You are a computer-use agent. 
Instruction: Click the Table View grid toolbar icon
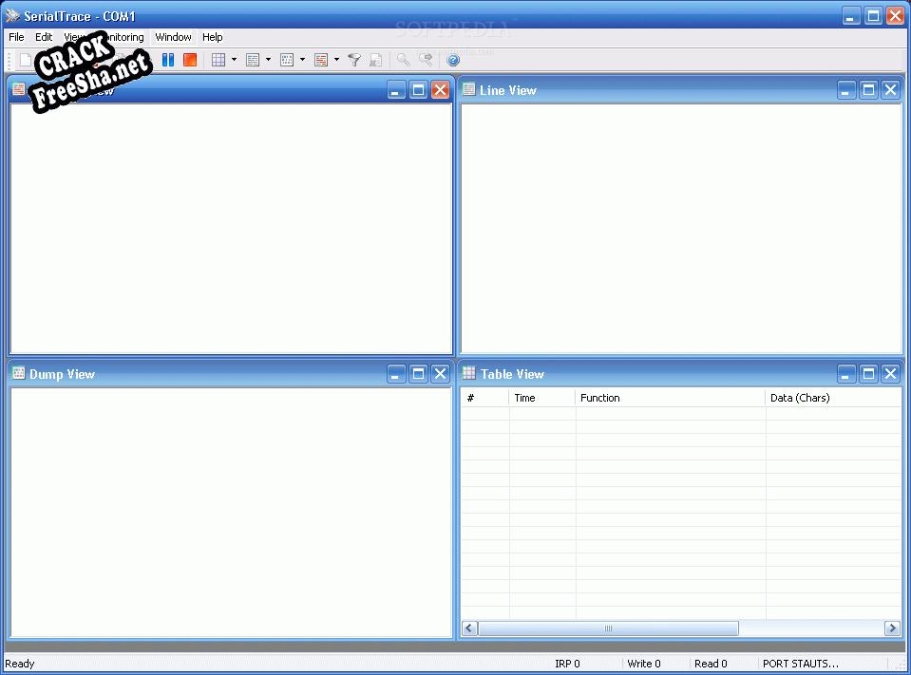(218, 60)
